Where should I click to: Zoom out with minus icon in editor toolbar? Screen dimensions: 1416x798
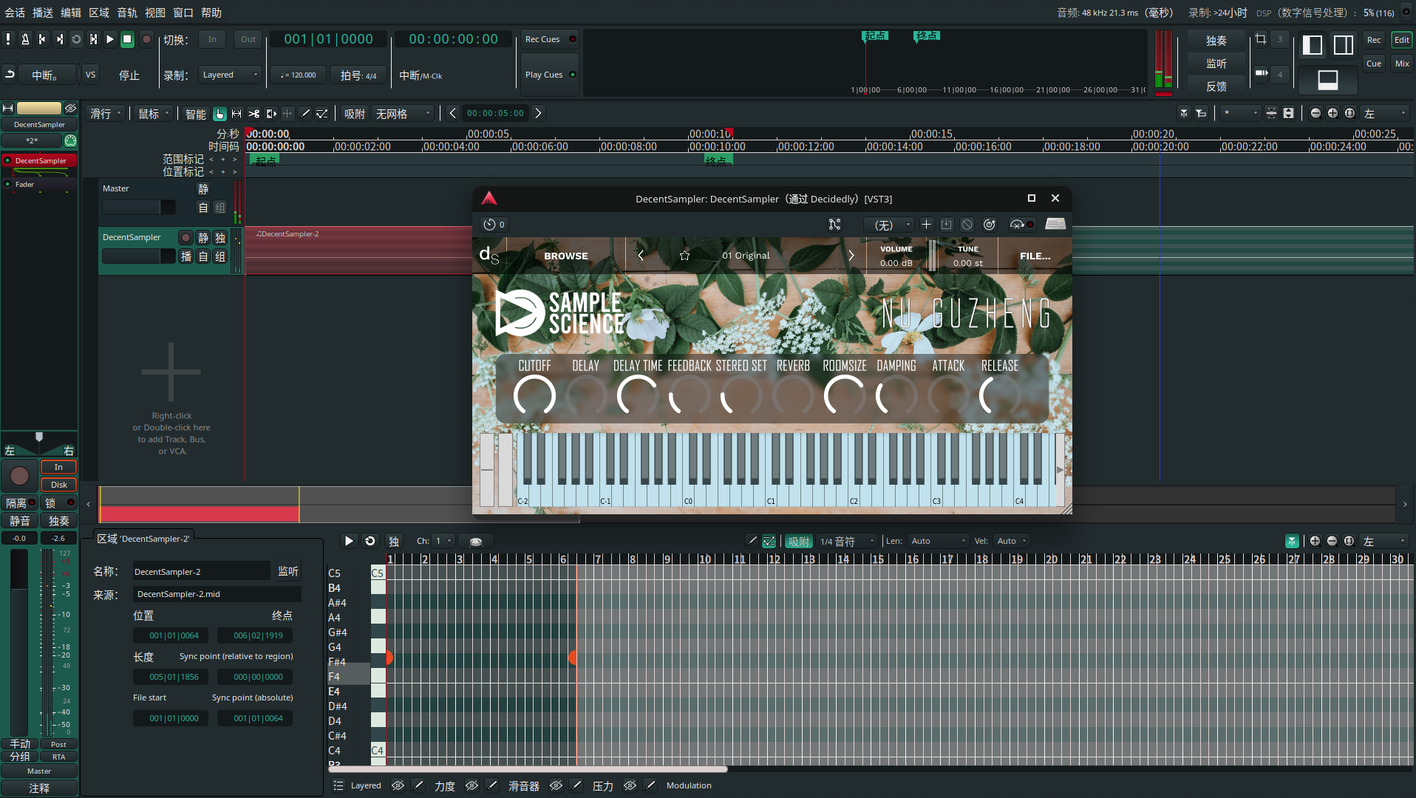coord(1315,113)
